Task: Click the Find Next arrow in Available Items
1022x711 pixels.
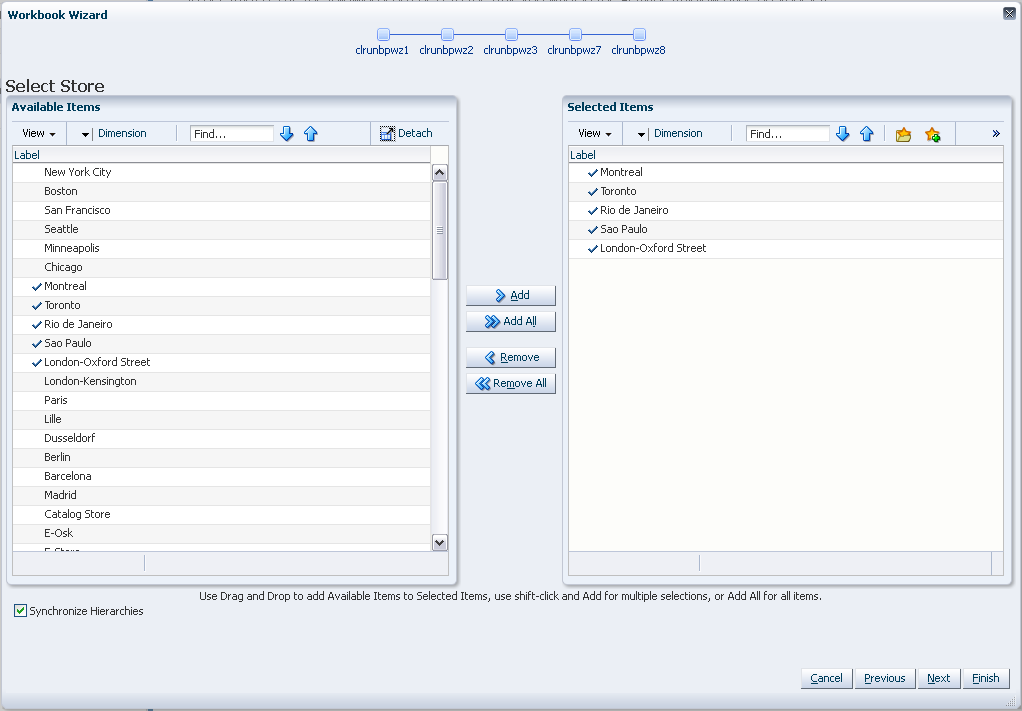Action: click(x=287, y=134)
